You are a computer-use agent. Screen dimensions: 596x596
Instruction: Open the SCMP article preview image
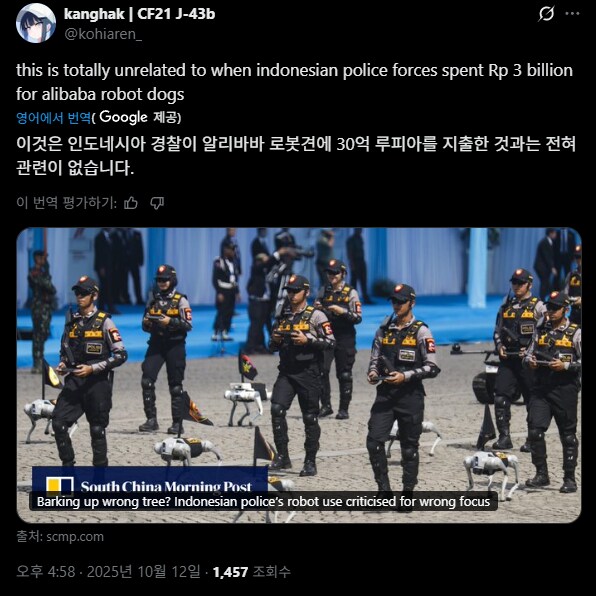[x=299, y=375]
